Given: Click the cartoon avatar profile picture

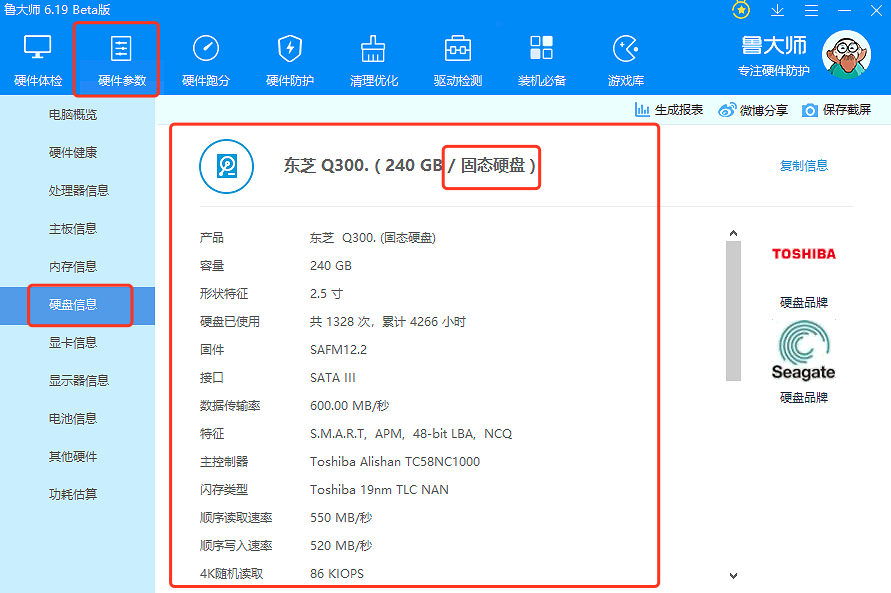Looking at the screenshot, I should [x=846, y=55].
